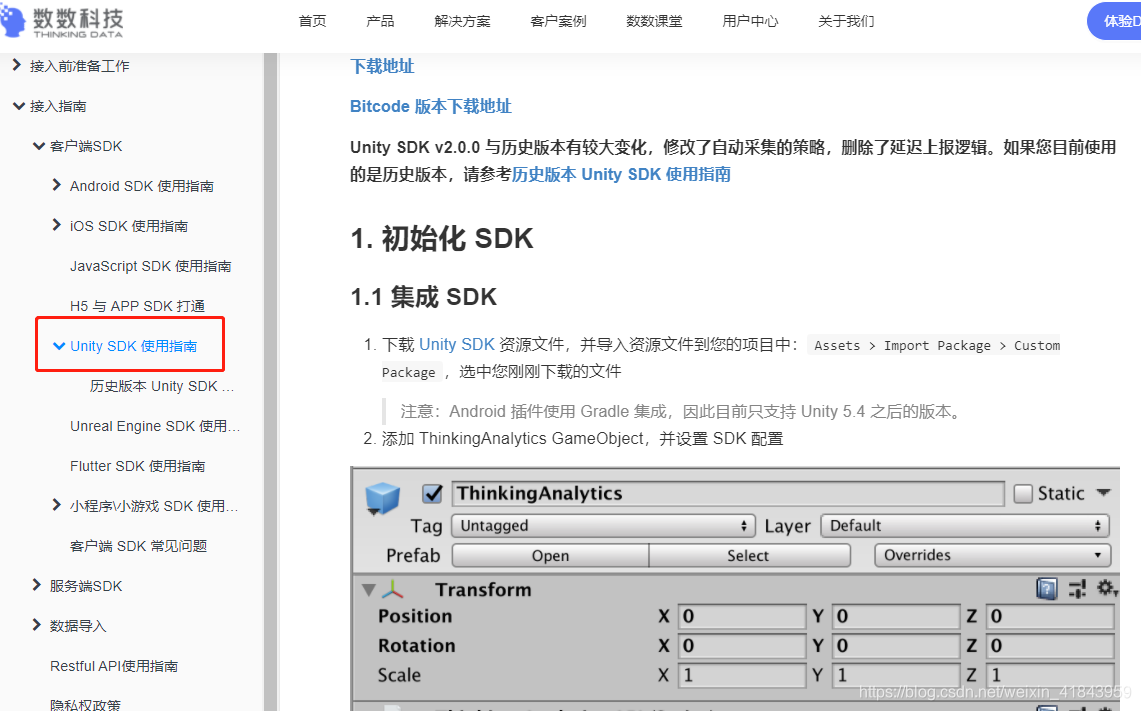Screen dimensions: 1141x711
Task: Open the 关于我们 menu item
Action: 846,21
